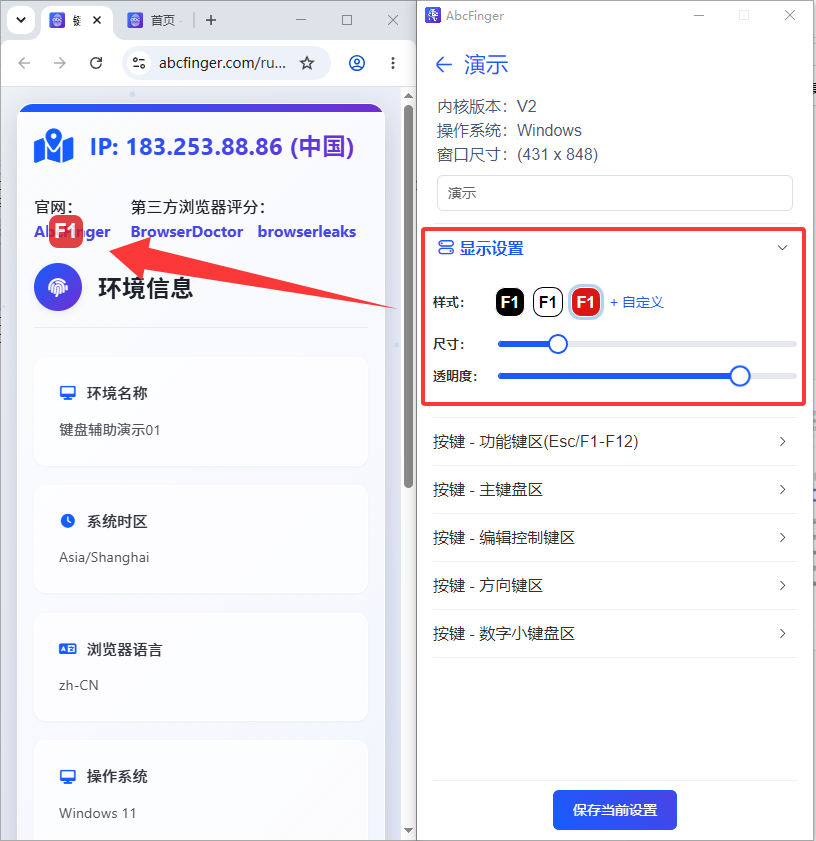Expand 按键 - 编辑控制键区

coord(614,537)
